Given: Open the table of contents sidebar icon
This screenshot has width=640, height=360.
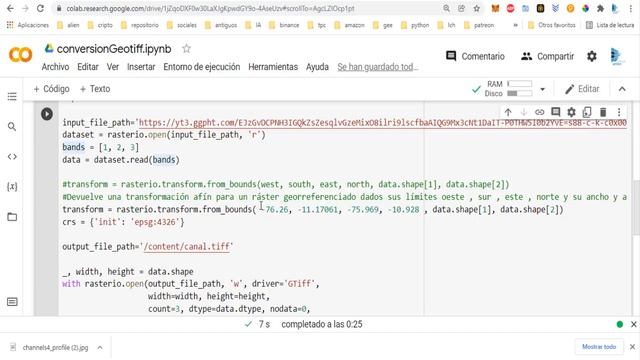Looking at the screenshot, I should (x=12, y=97).
